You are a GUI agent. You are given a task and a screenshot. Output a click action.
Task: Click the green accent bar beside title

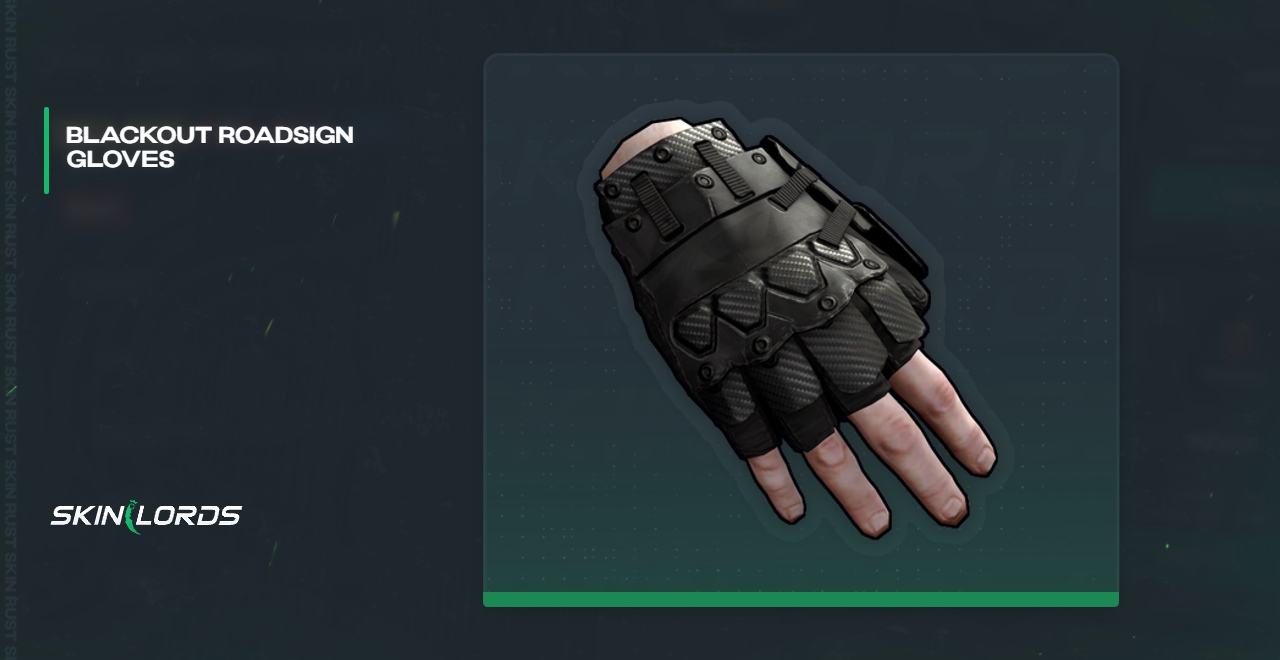[46, 150]
